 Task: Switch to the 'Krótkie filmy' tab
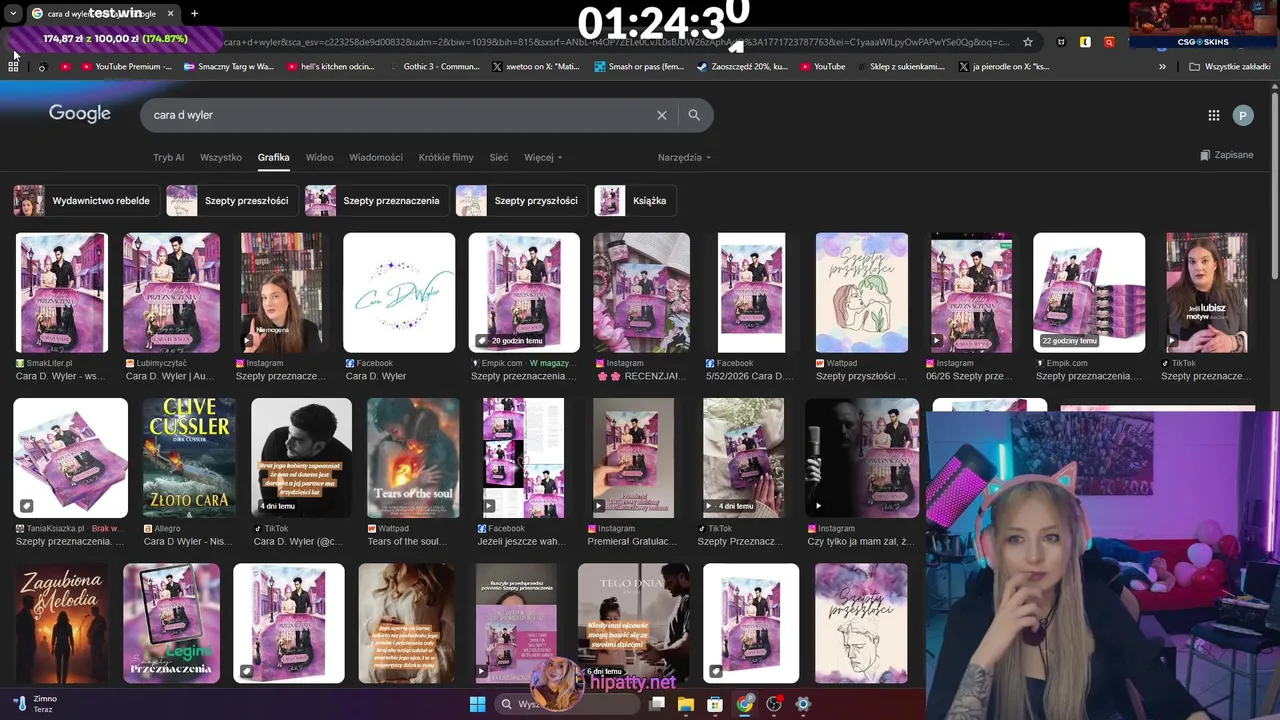click(x=446, y=158)
